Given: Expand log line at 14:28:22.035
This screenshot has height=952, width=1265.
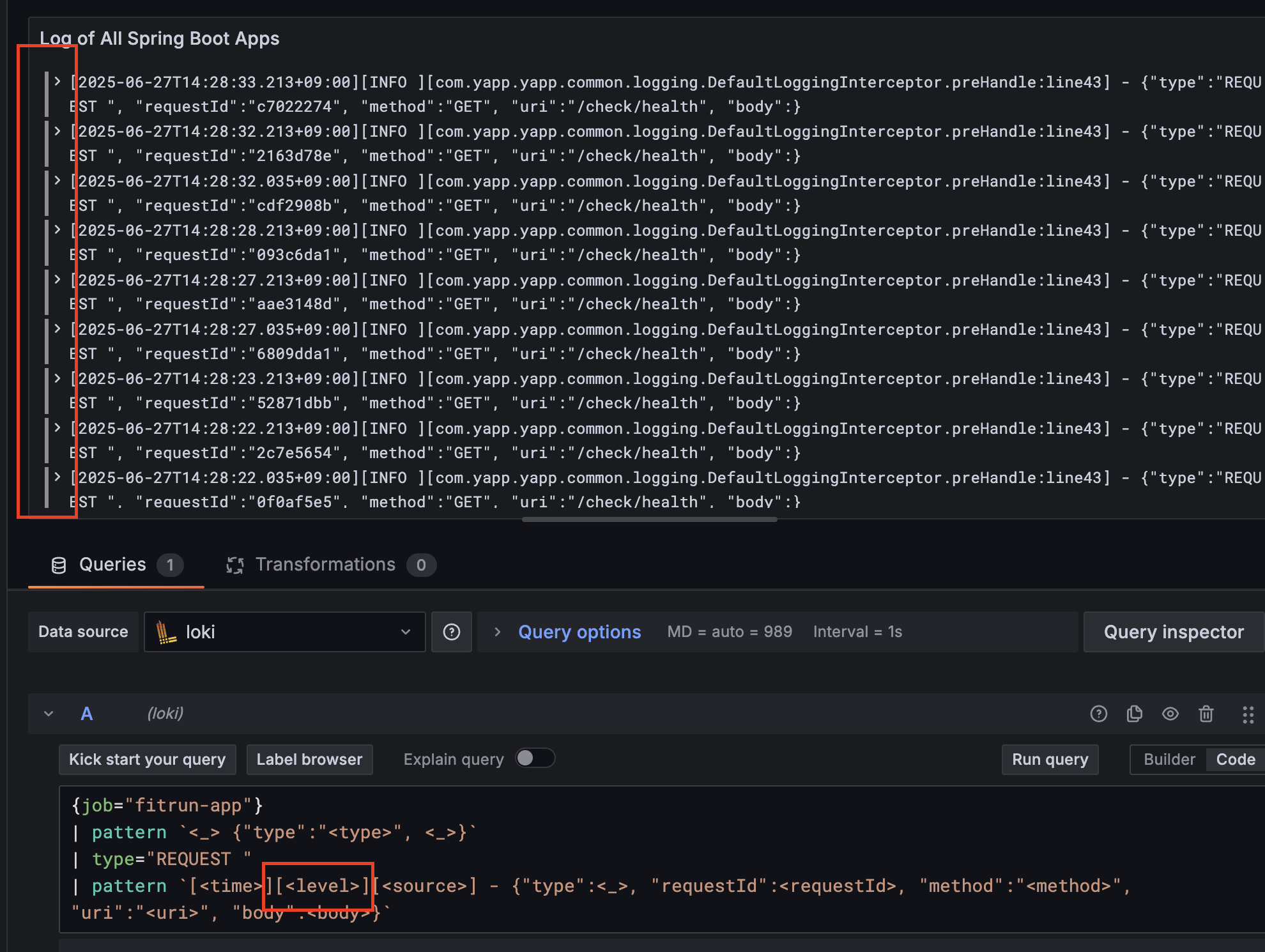Looking at the screenshot, I should tap(57, 477).
